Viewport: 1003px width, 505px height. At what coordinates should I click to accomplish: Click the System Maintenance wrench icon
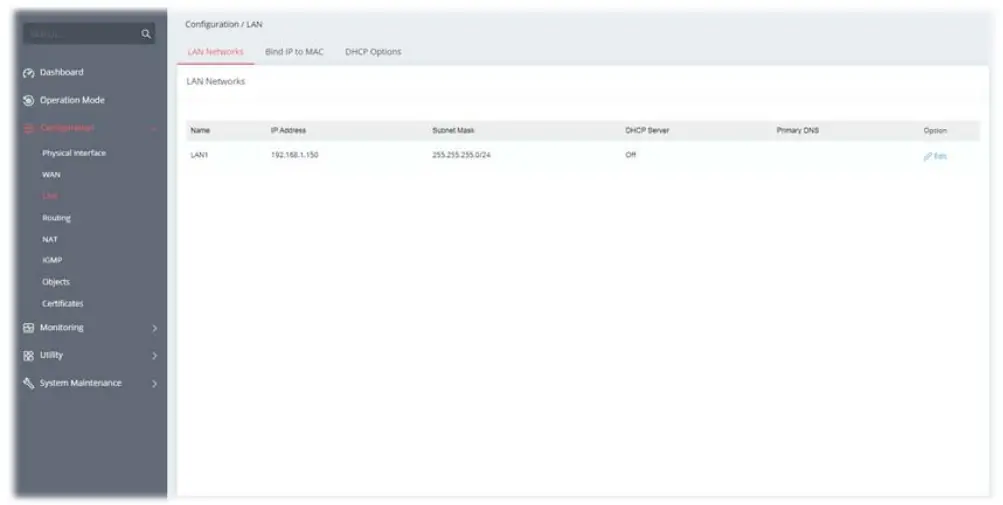(x=28, y=383)
